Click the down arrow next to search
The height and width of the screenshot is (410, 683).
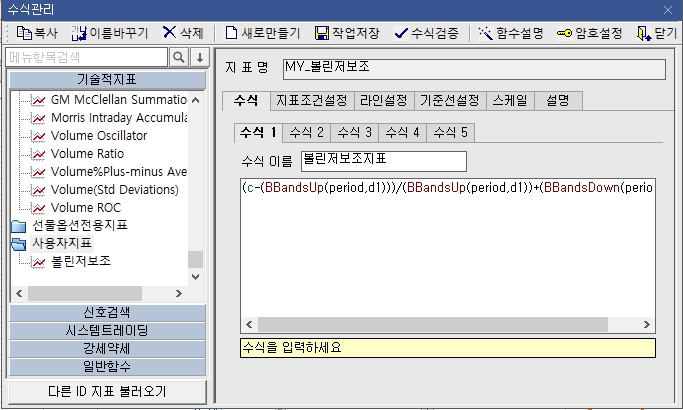coord(199,57)
